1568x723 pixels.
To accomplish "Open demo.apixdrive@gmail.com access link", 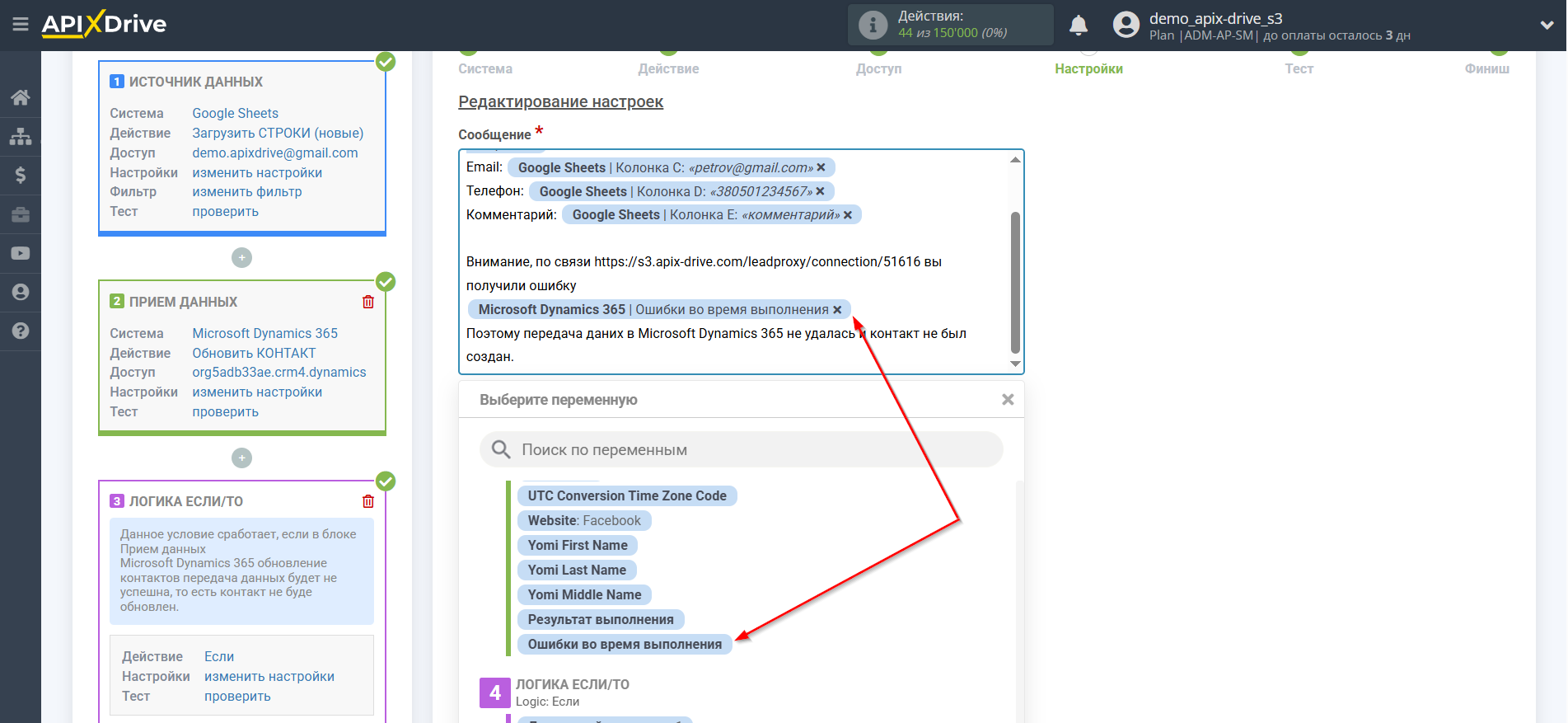I will point(275,153).
